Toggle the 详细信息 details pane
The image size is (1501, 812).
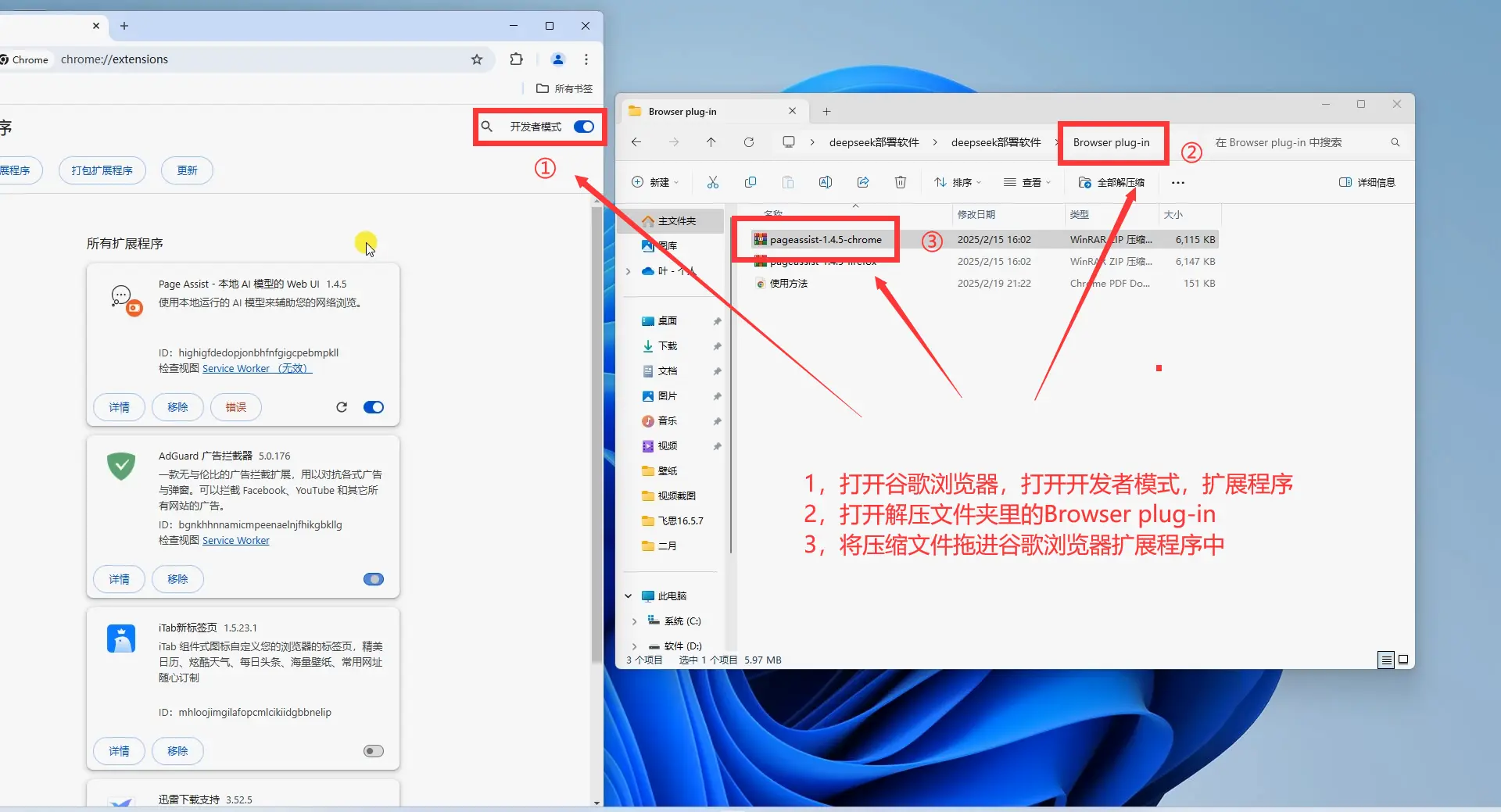1367,182
